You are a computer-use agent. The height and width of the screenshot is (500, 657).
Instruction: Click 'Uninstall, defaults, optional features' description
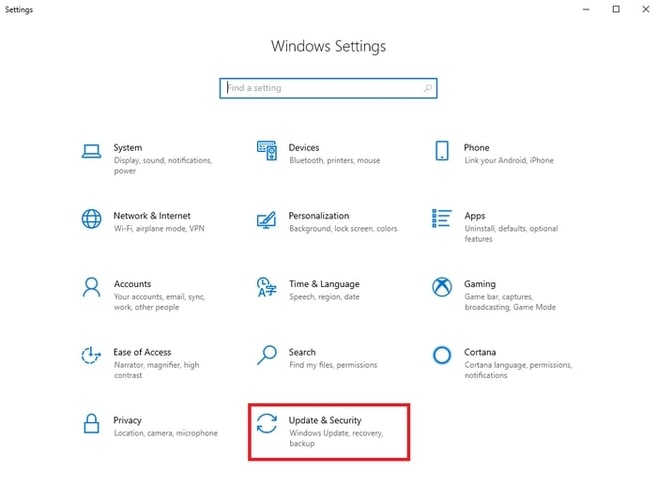tap(511, 233)
